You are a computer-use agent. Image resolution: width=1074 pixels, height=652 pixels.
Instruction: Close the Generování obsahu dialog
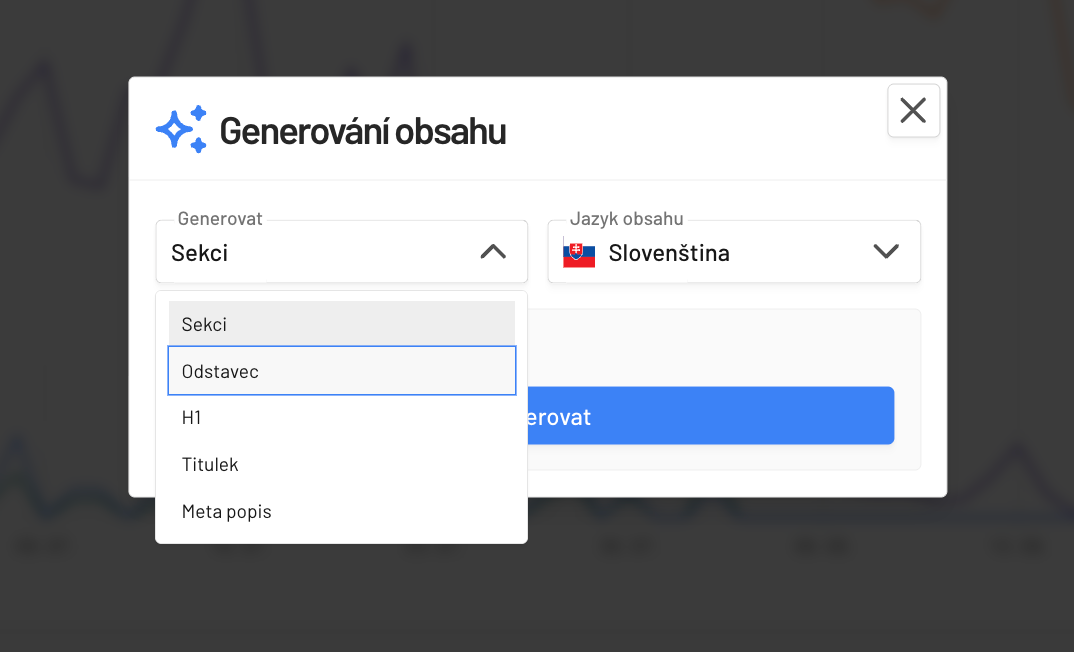[x=913, y=110]
